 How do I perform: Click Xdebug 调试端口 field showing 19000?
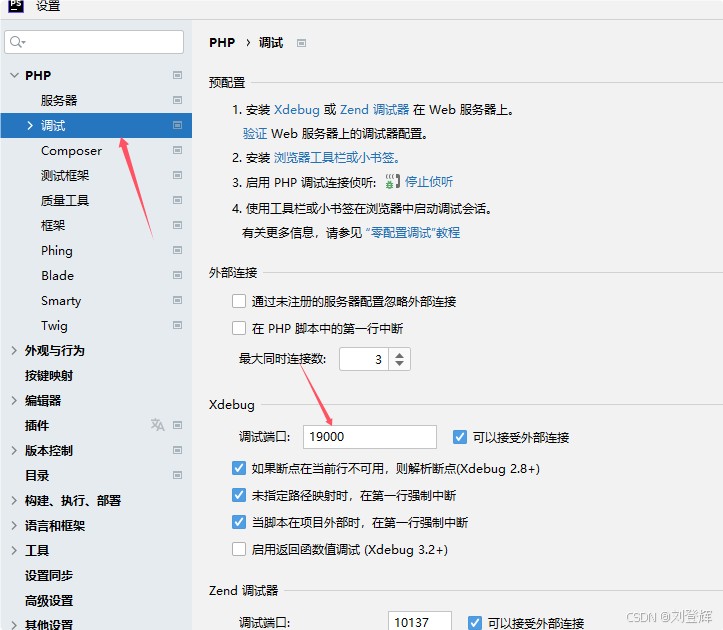pos(370,437)
